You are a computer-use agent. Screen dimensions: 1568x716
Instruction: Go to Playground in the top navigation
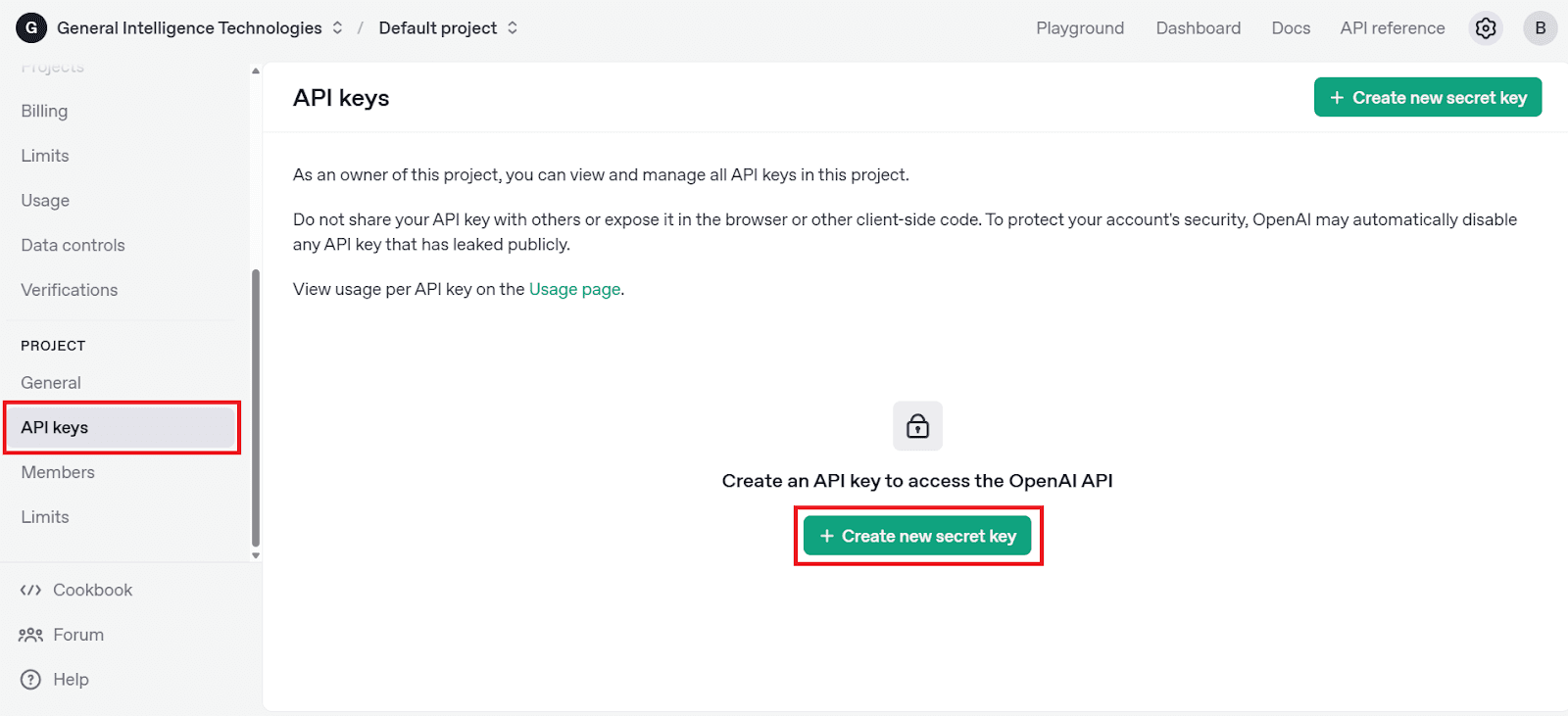point(1080,28)
